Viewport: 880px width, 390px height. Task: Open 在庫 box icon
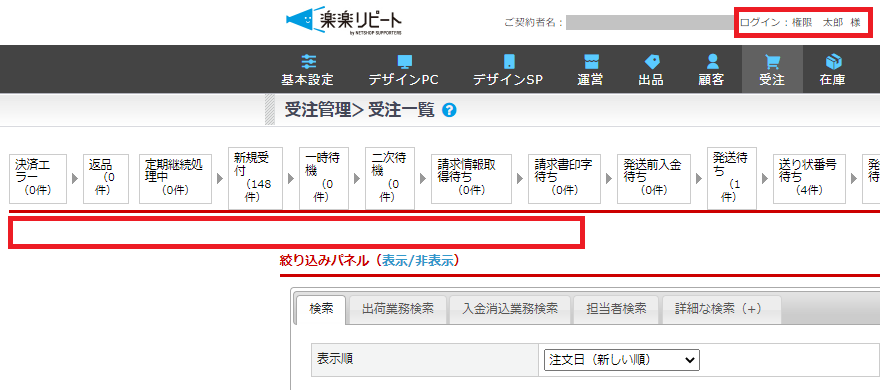833,62
